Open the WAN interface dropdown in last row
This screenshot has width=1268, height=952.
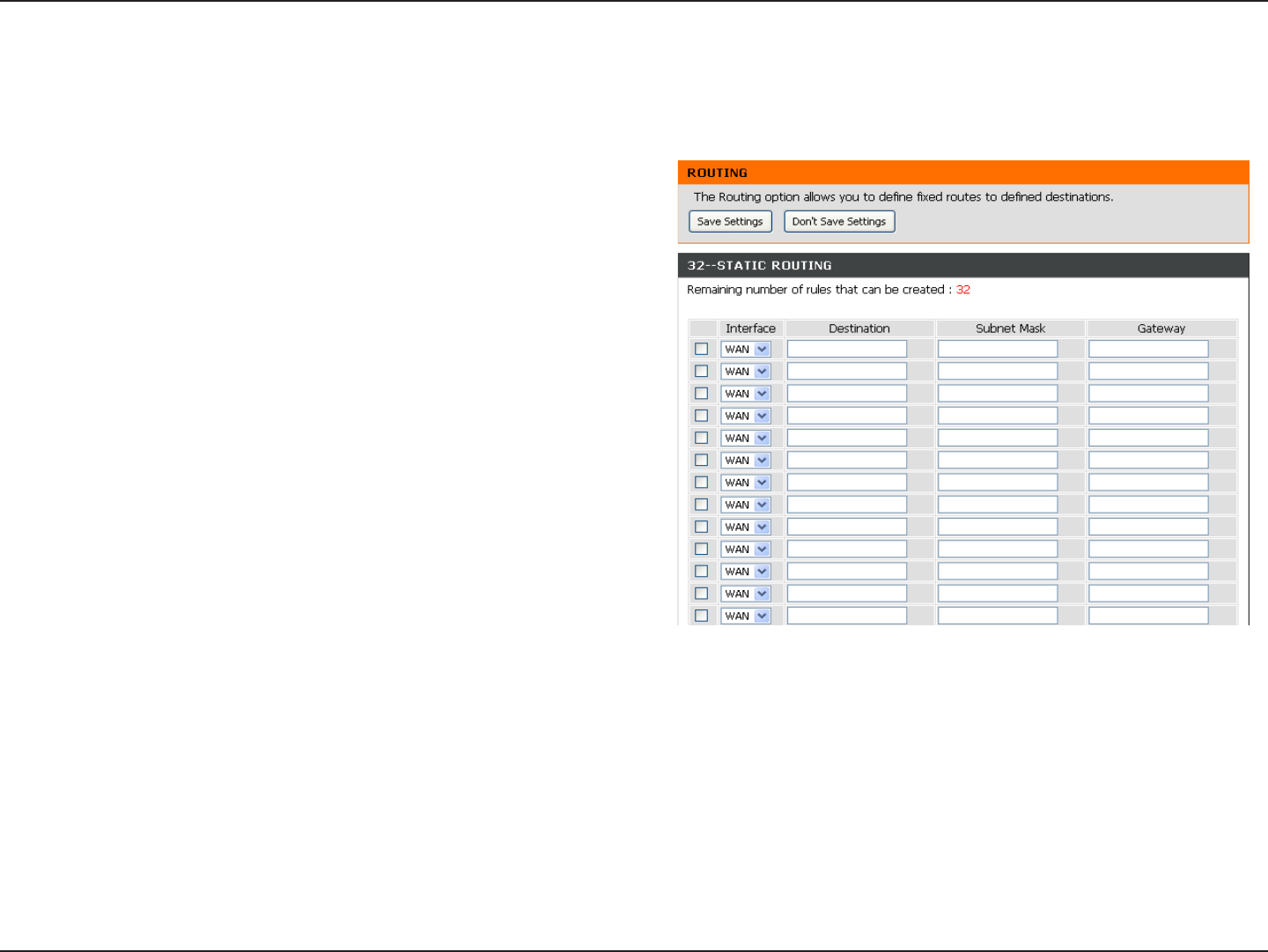coord(746,616)
